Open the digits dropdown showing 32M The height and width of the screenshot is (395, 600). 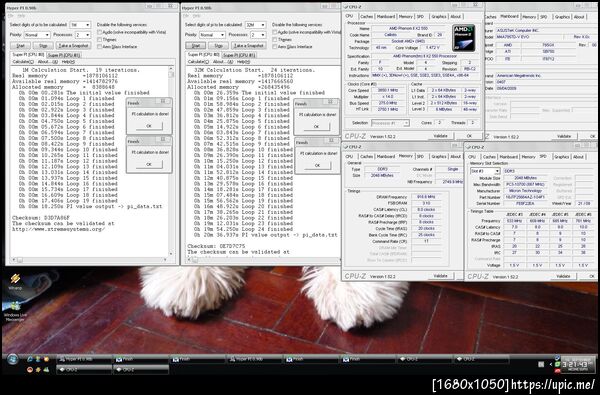pos(255,25)
